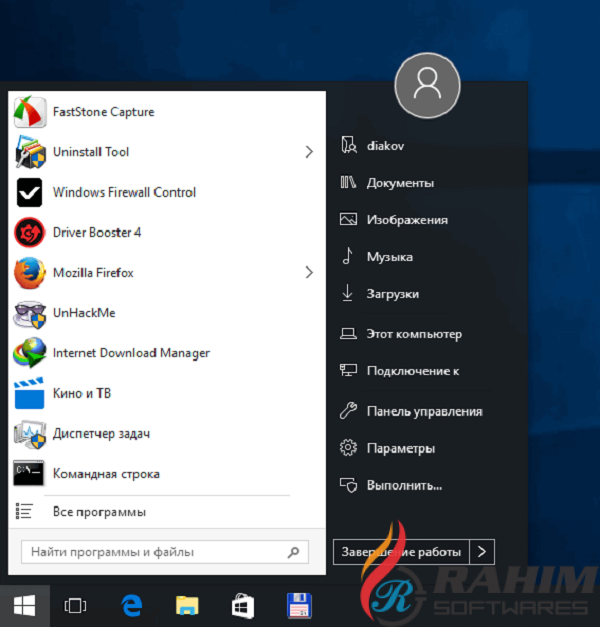The image size is (600, 627).
Task: Click the Этот компьютер laptop icon
Action: 348,333
